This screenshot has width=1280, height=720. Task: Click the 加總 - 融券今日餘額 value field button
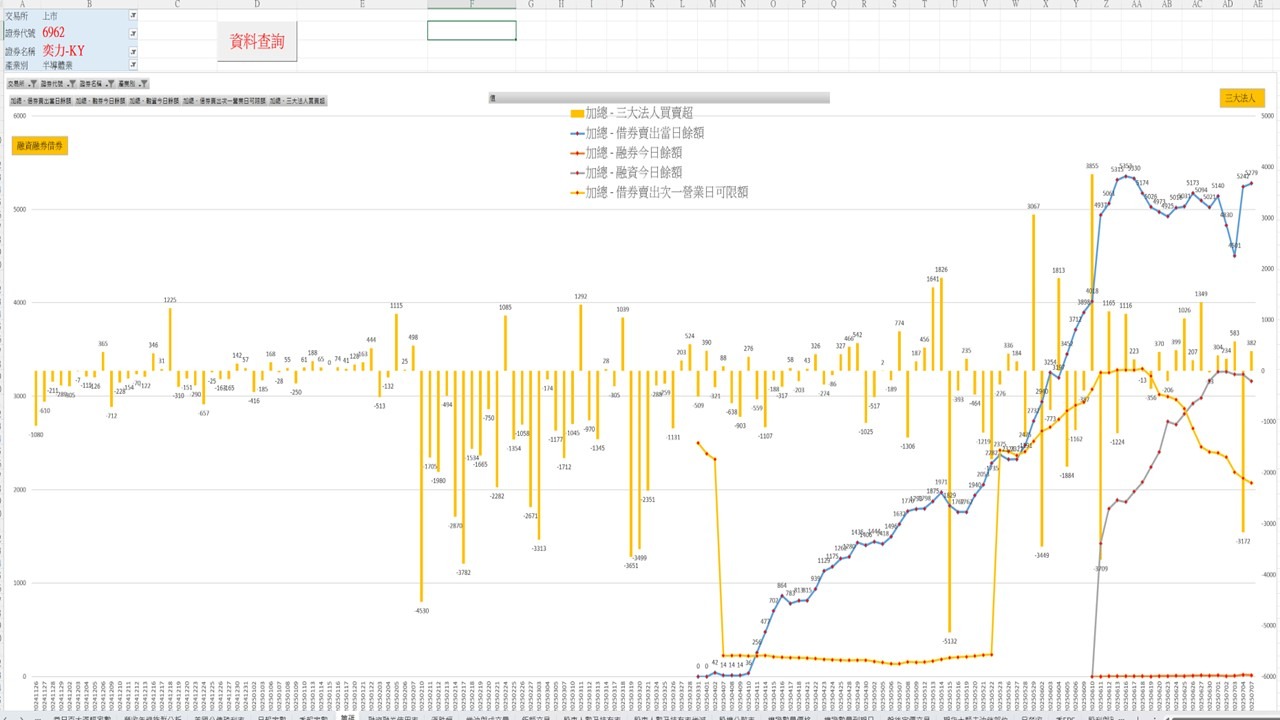[x=100, y=101]
